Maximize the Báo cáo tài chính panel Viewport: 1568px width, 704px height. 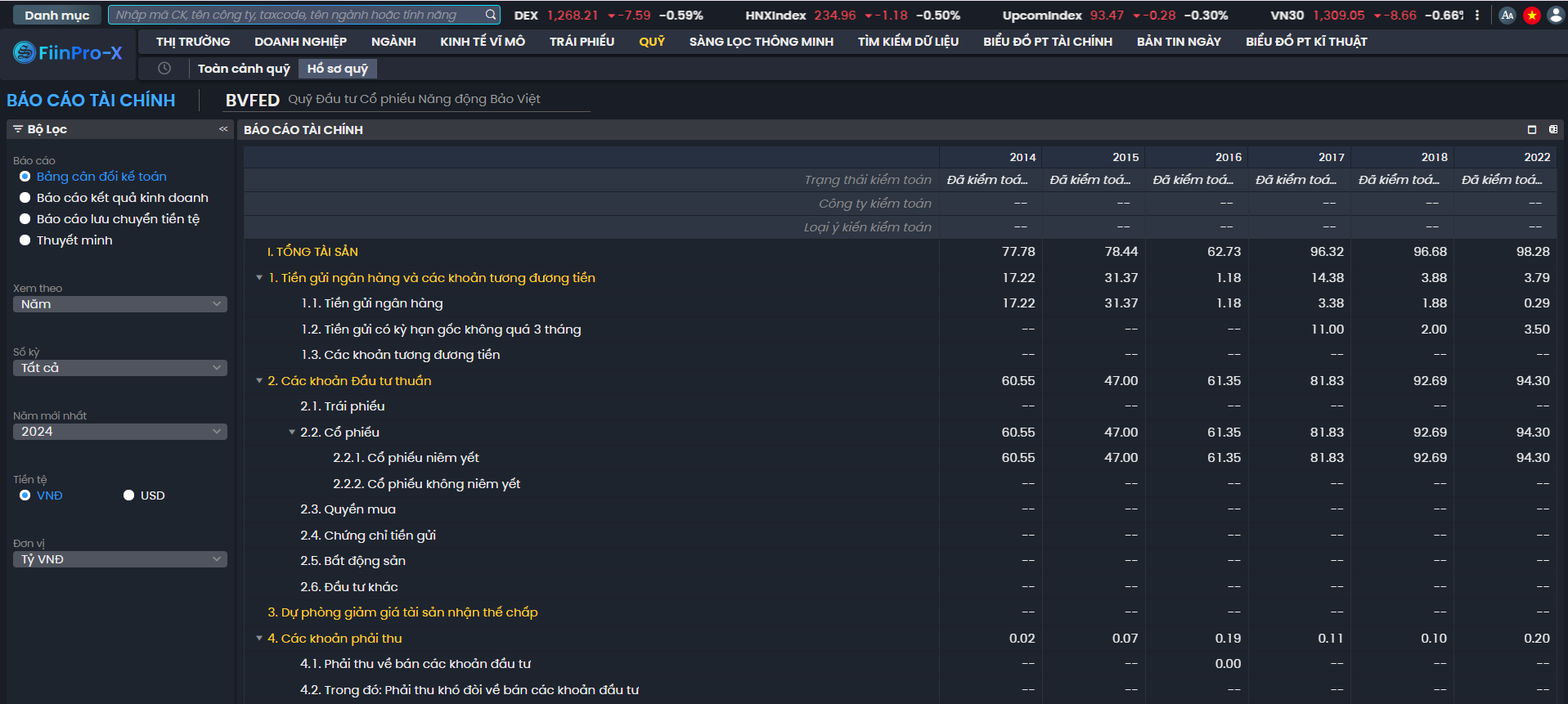(x=1532, y=129)
